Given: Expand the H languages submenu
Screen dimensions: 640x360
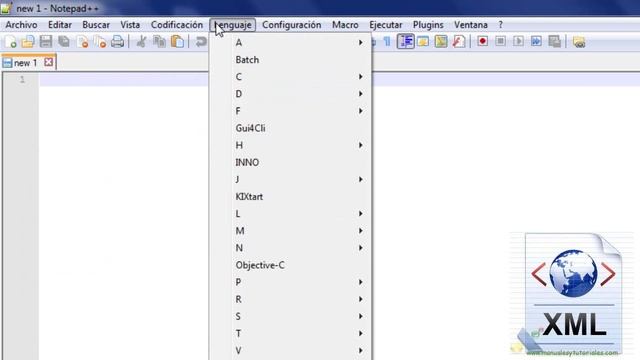Looking at the screenshot, I should click(x=291, y=145).
